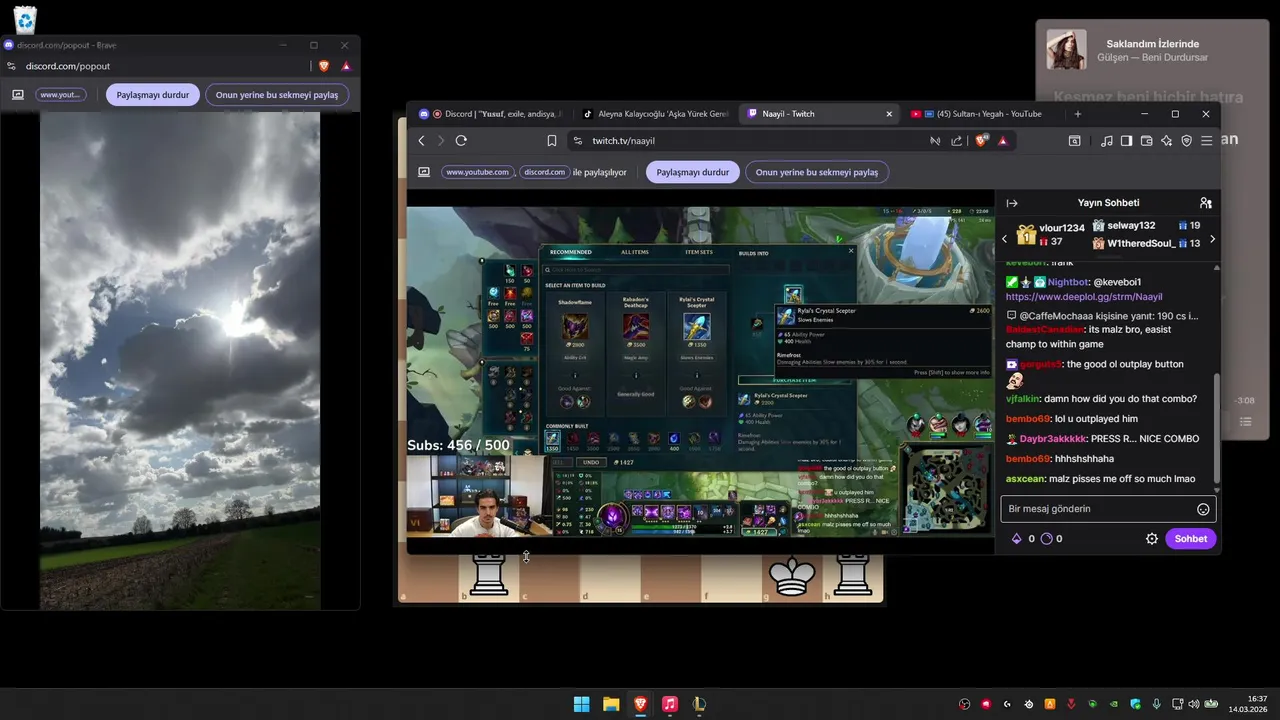
Task: Click Onun yerine bu sekmeyi paylaş in Discord popout
Action: [277, 95]
